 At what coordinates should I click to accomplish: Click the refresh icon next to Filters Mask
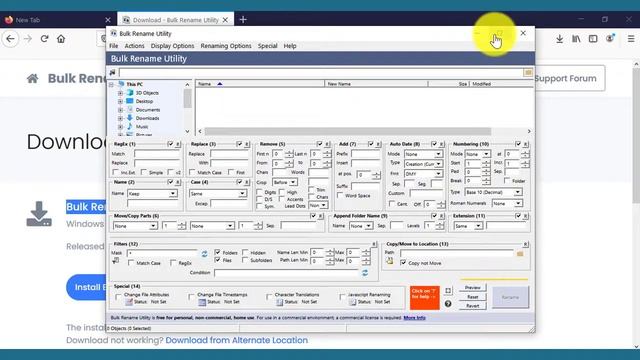[204, 254]
